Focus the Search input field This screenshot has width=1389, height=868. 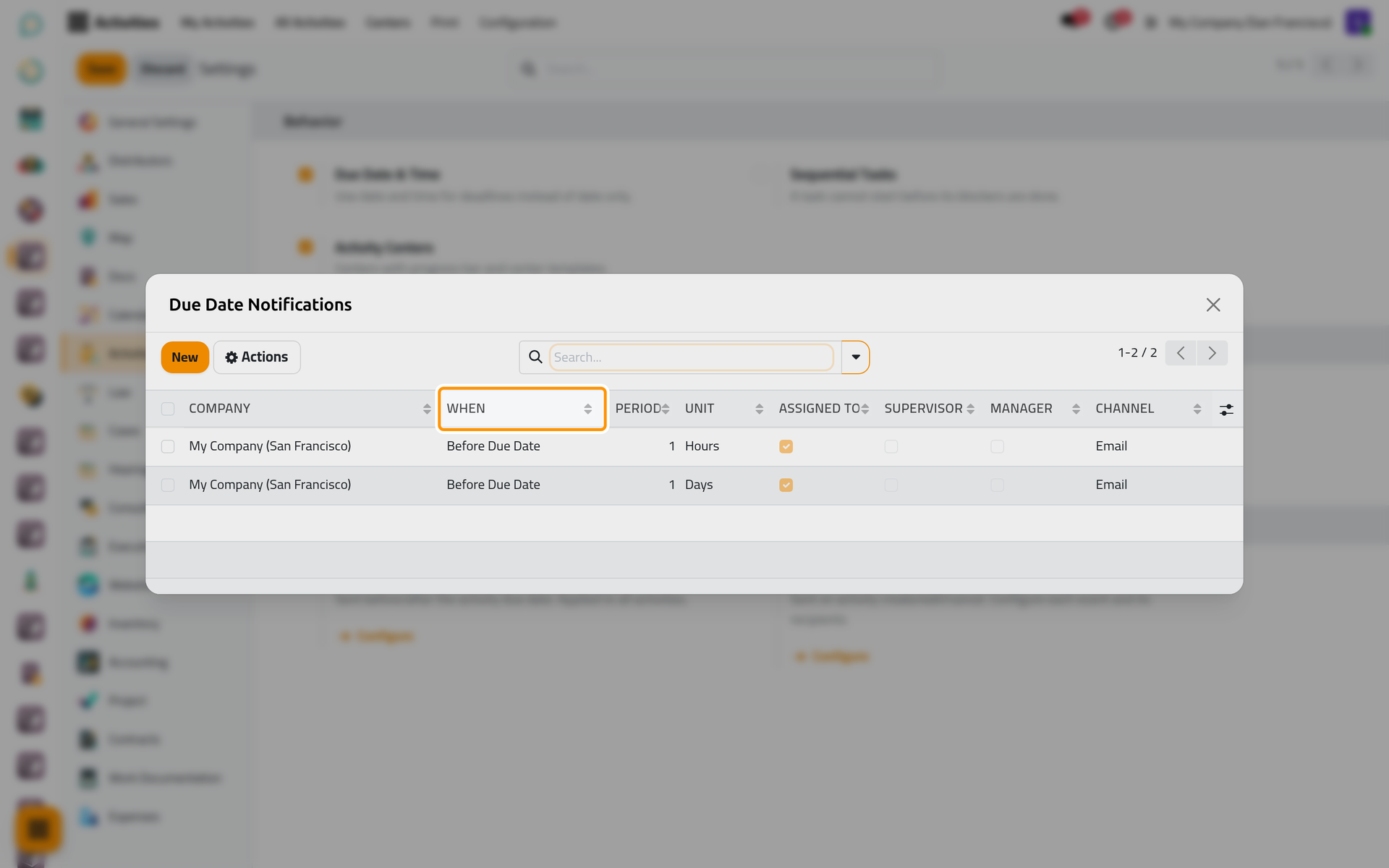691,357
